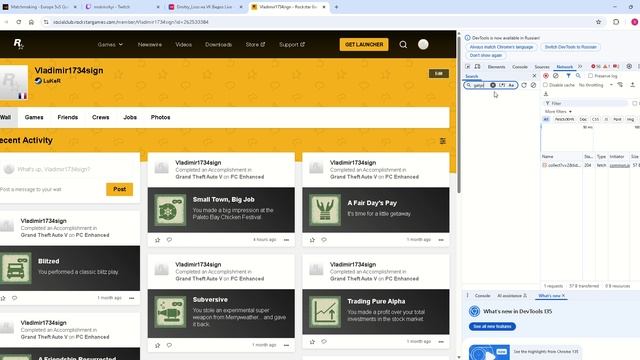The width and height of the screenshot is (640, 360).
Task: Switch to the Crews profile tab
Action: point(100,117)
